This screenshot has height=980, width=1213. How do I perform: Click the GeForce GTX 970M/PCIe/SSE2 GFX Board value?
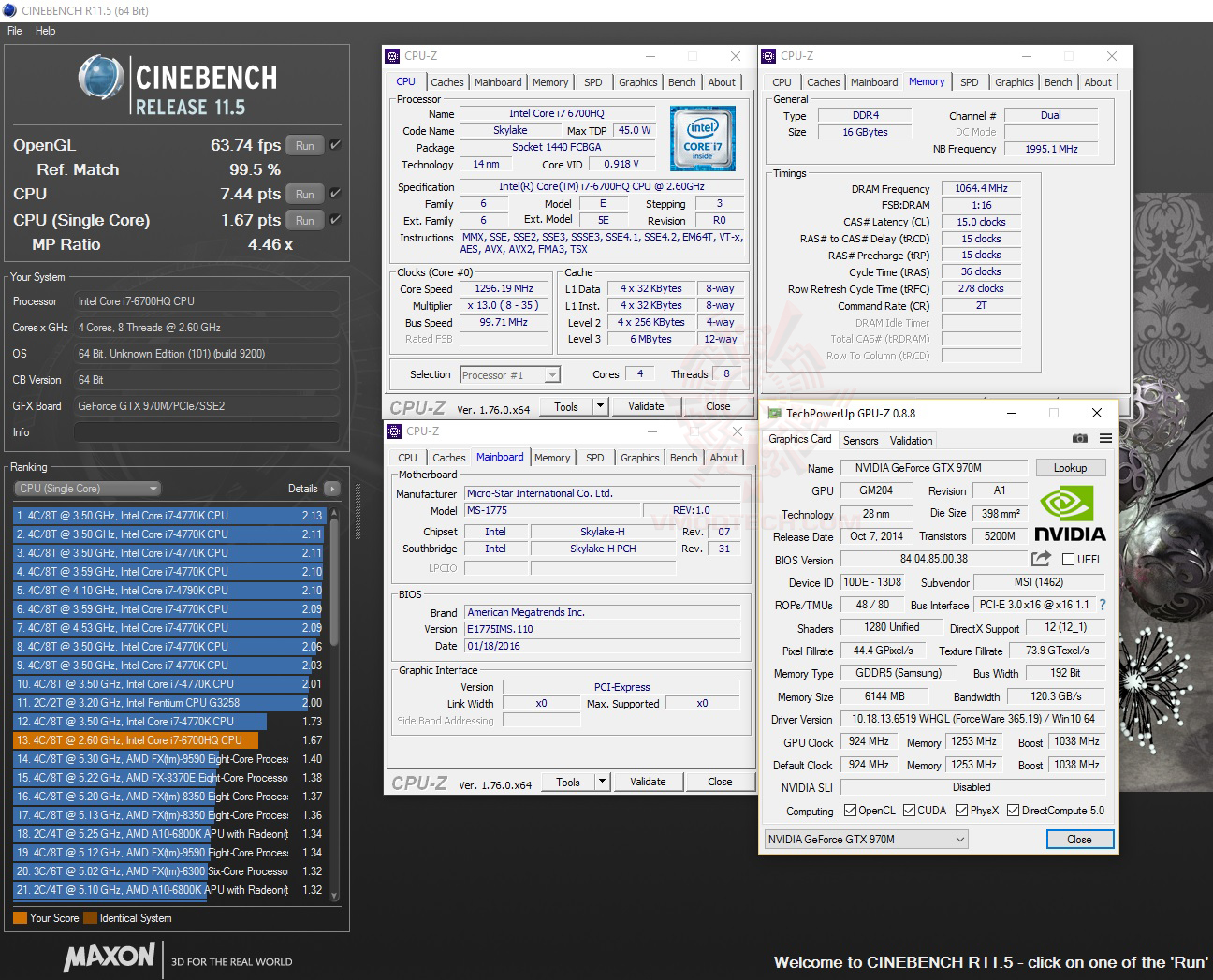tap(206, 406)
